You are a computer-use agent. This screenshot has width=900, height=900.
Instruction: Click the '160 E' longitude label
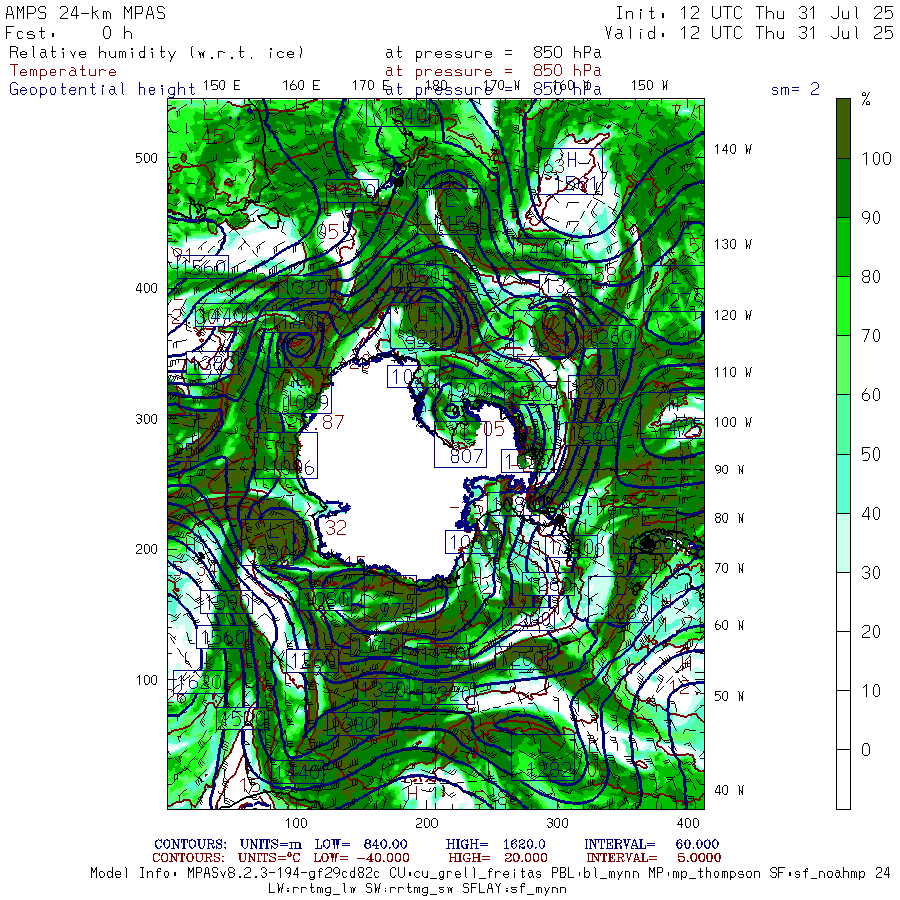301,86
